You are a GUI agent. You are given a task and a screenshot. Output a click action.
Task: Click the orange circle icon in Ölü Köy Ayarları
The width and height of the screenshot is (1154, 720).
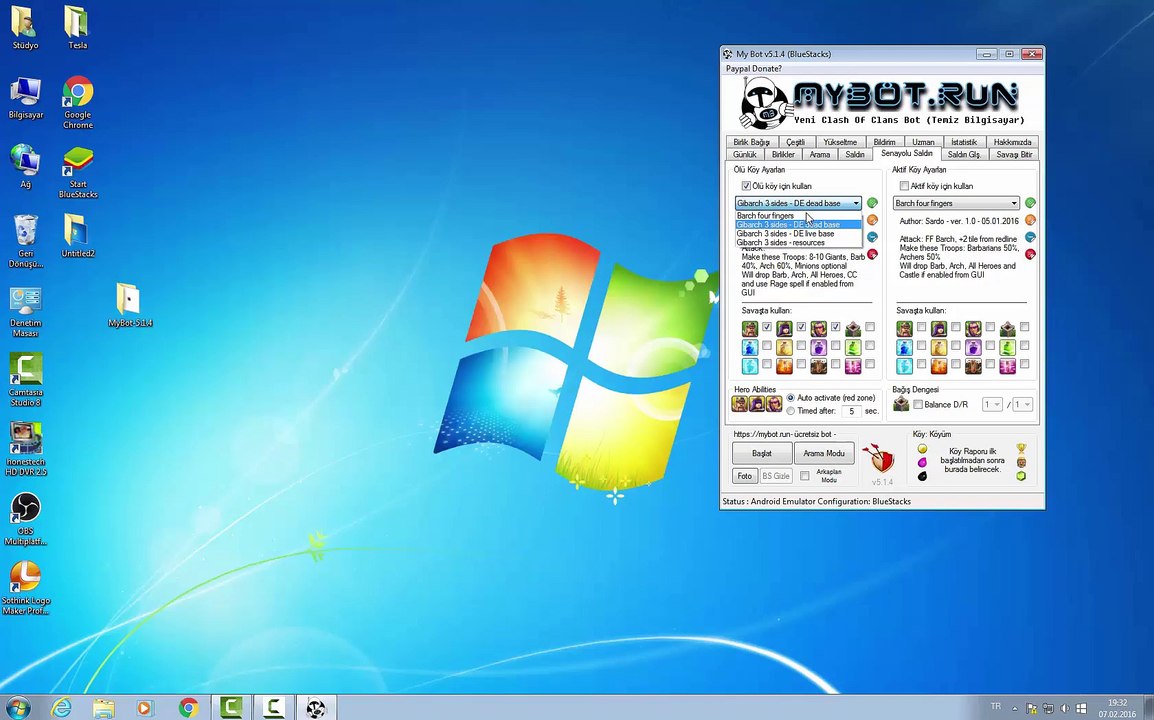pyautogui.click(x=872, y=220)
